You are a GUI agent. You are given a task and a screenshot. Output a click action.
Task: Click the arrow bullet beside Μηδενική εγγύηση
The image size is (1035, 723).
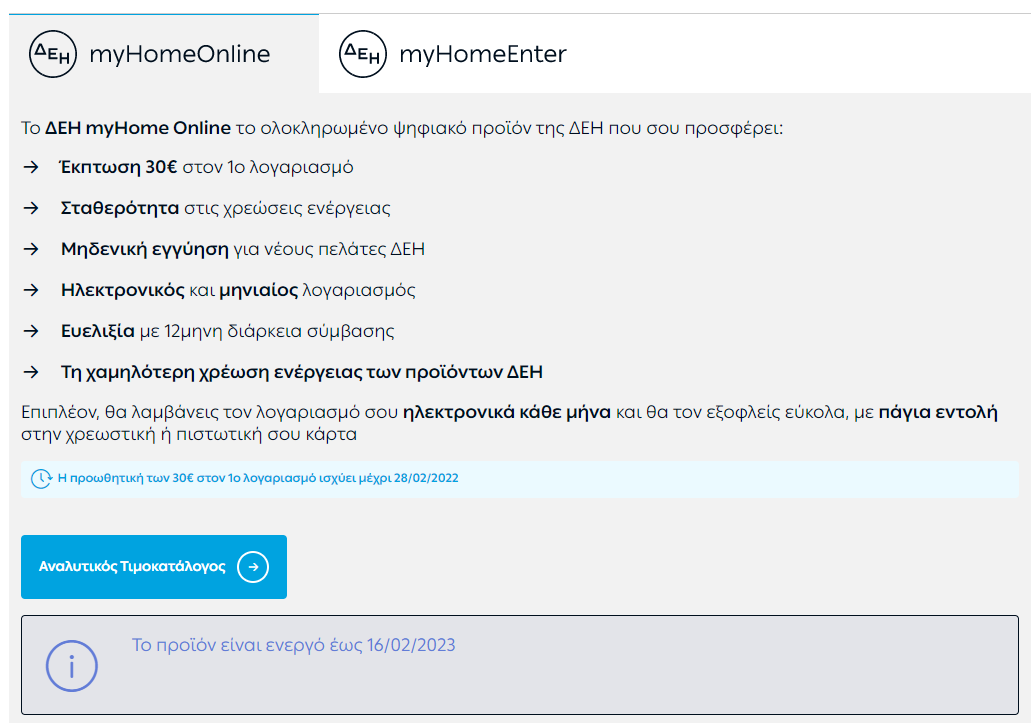[31, 249]
